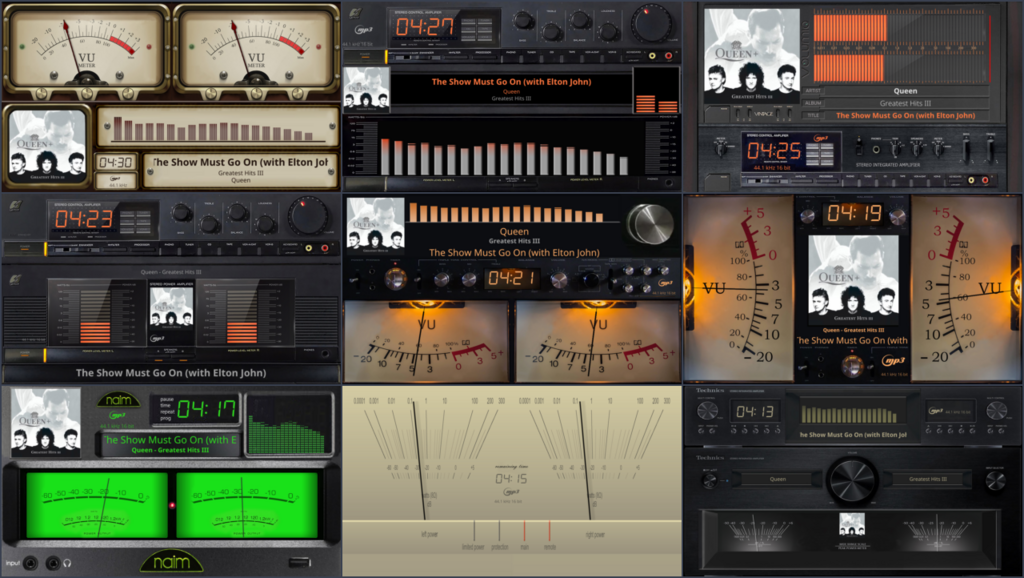Click the Title field in 04:25 skin
The height and width of the screenshot is (578, 1024).
tap(905, 115)
